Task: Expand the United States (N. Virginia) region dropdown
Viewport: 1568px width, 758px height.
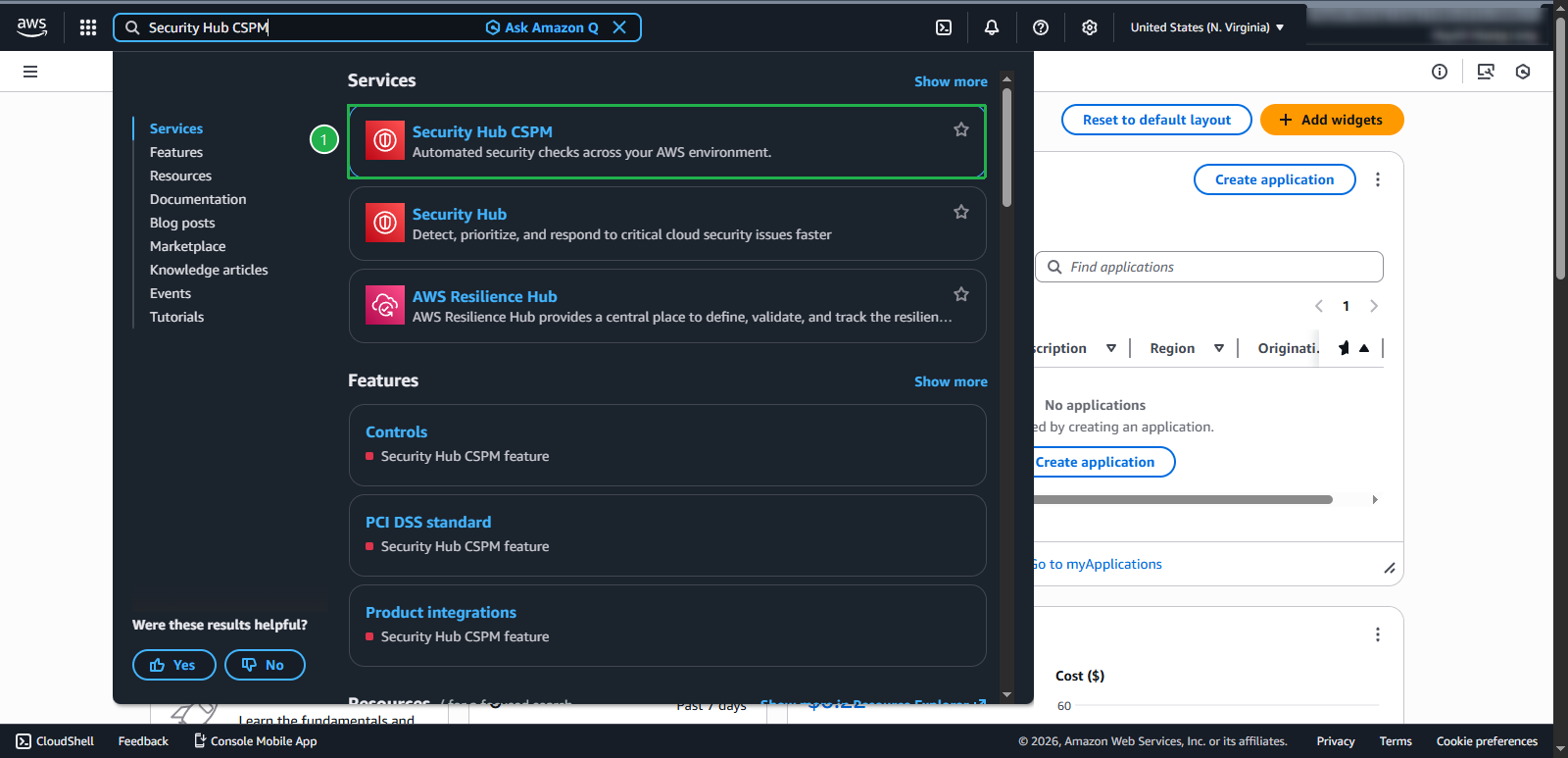Action: click(x=1207, y=27)
